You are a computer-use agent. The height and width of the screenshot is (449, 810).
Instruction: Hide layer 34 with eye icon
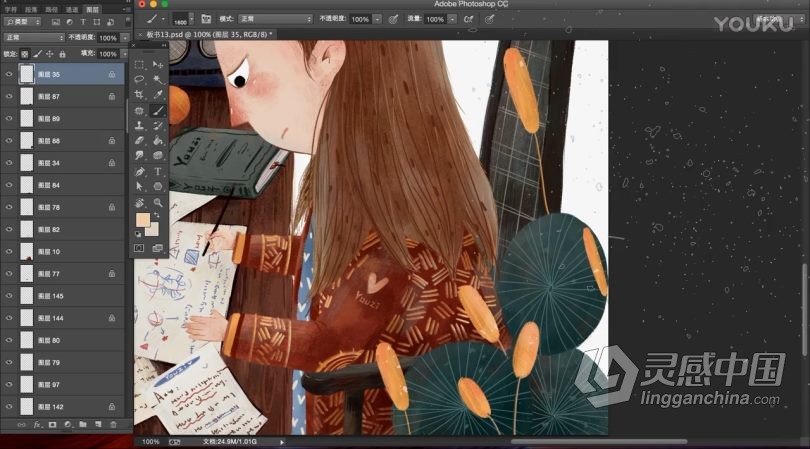[x=9, y=163]
